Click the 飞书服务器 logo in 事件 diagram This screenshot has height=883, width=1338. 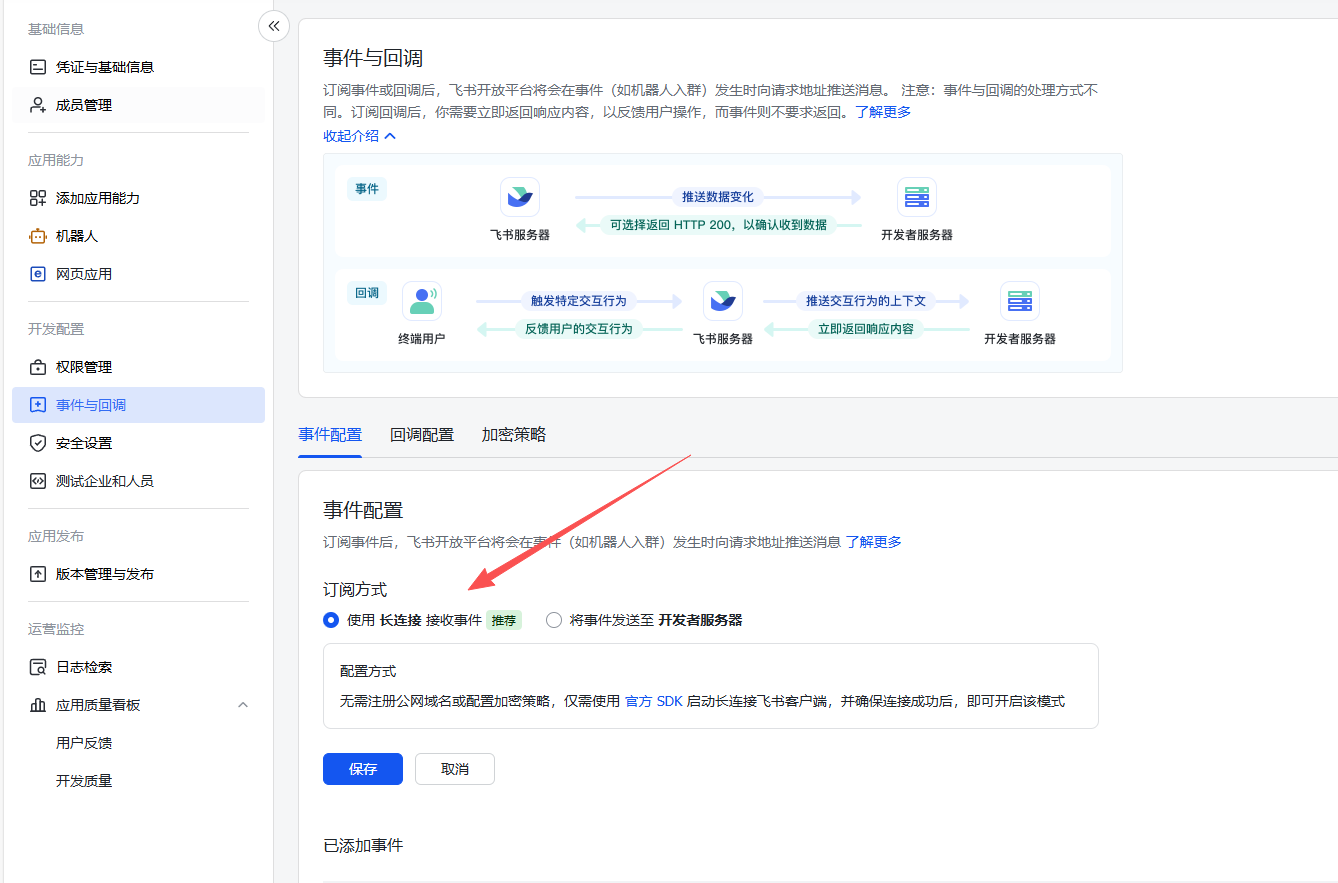pos(520,197)
